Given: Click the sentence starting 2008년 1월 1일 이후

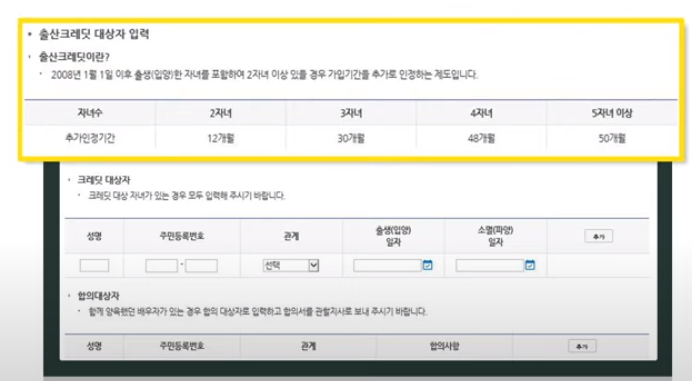Looking at the screenshot, I should (x=264, y=75).
